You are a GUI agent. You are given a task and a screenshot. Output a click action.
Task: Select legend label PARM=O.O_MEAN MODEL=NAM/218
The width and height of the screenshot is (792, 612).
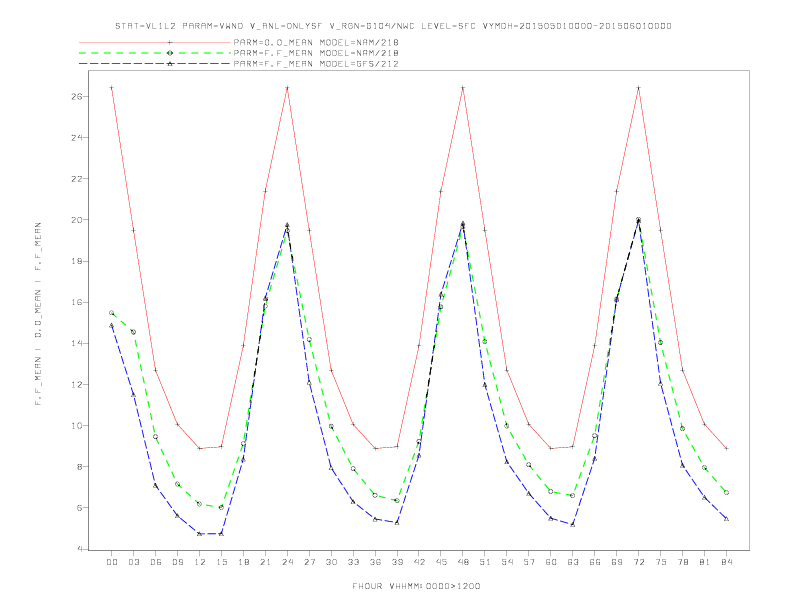tap(316, 42)
